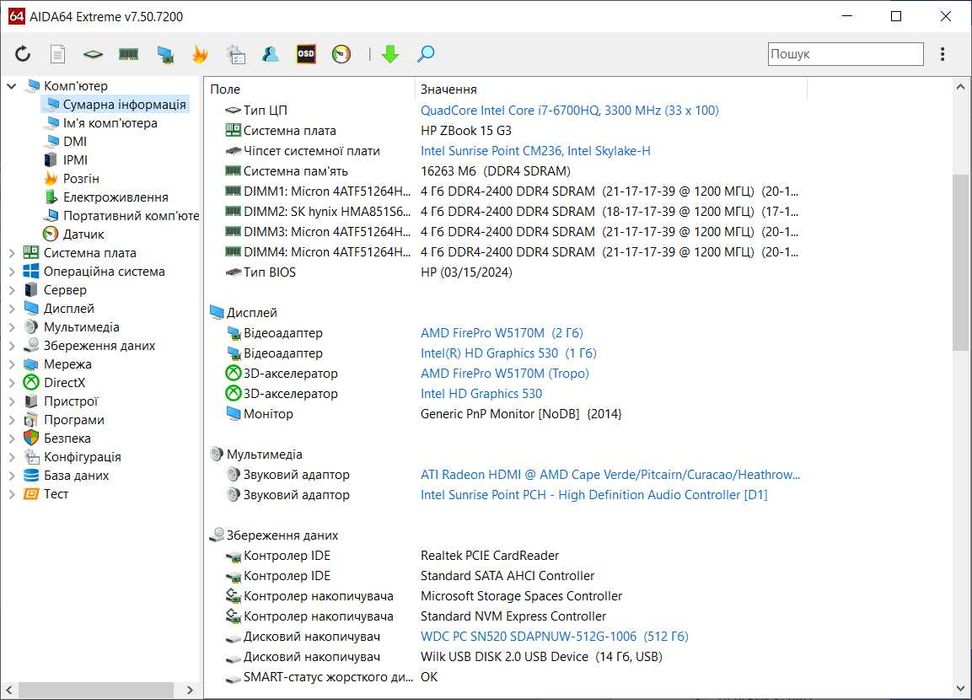The width and height of the screenshot is (972, 700).
Task: Select the Безпека tree item
Action: pos(67,439)
